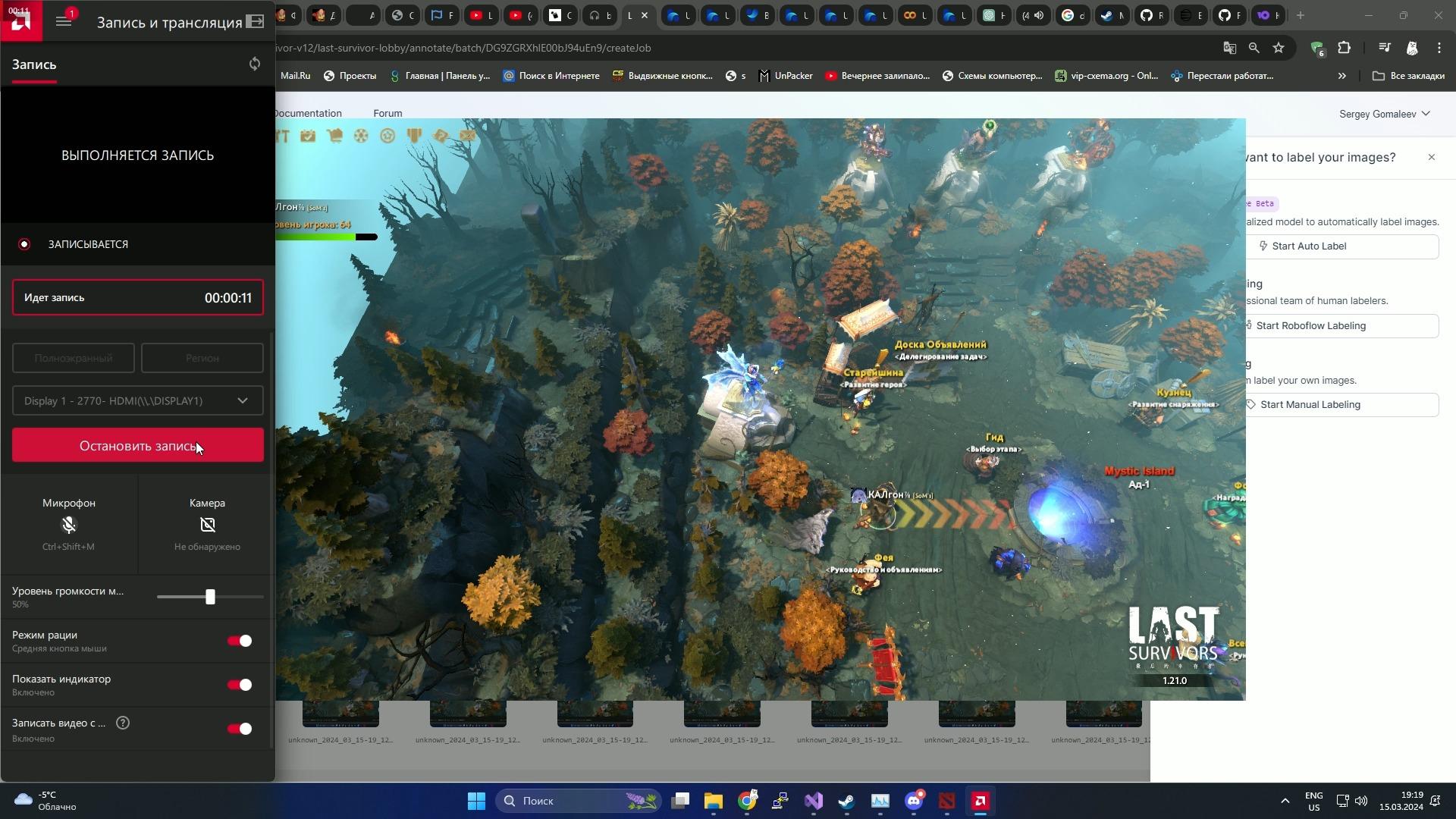Open Forum menu item

click(x=388, y=113)
